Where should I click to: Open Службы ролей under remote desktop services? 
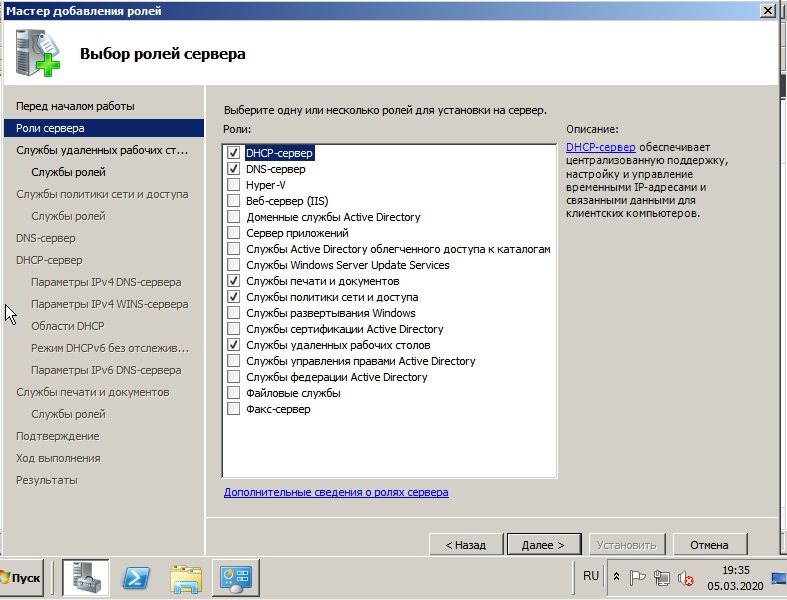tap(68, 172)
